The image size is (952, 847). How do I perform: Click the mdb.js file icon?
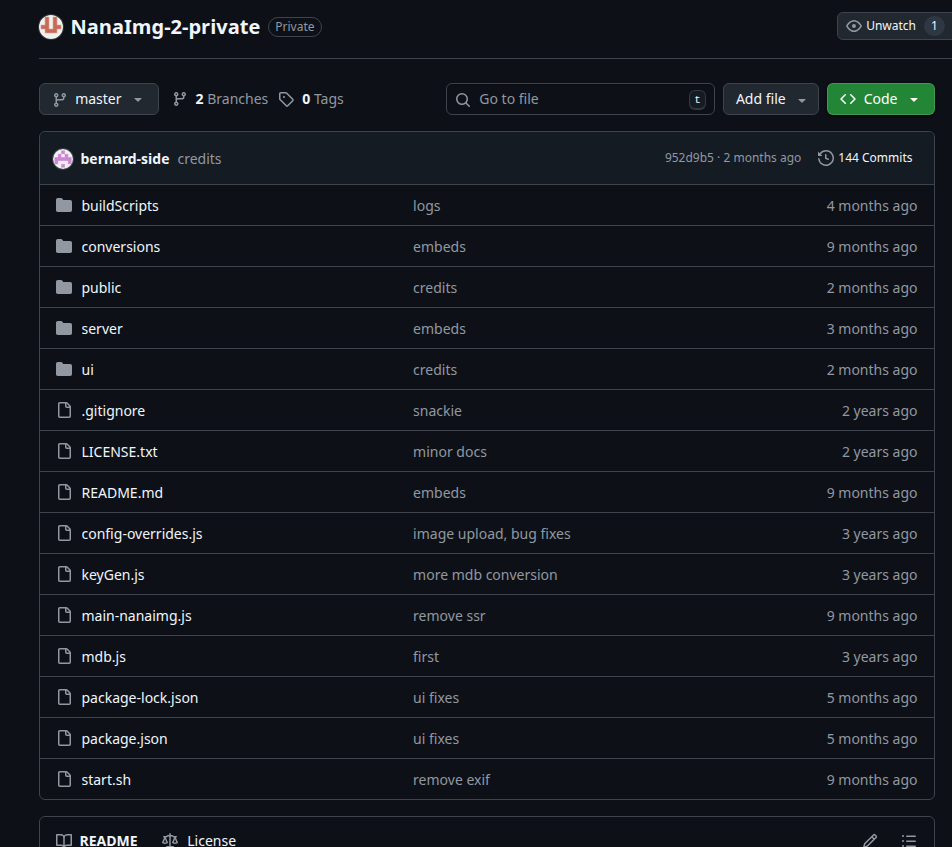coord(64,656)
